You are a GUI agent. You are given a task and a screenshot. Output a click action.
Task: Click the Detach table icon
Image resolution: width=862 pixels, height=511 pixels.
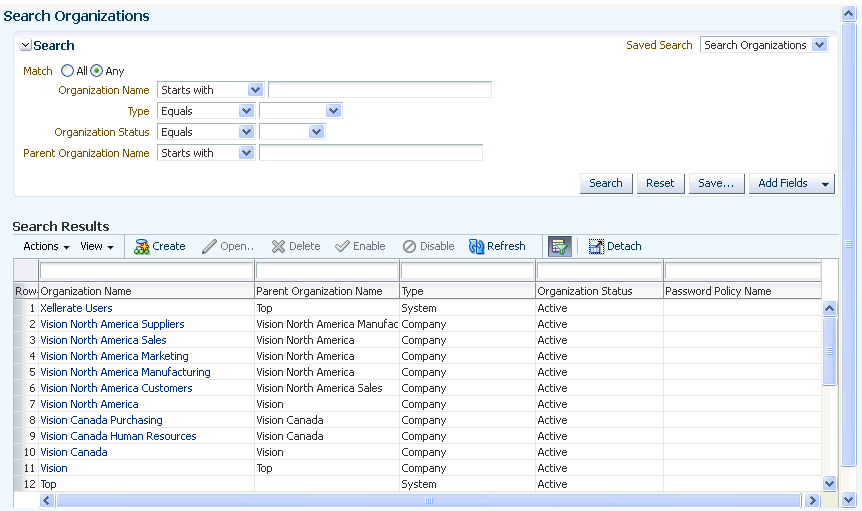pos(596,247)
